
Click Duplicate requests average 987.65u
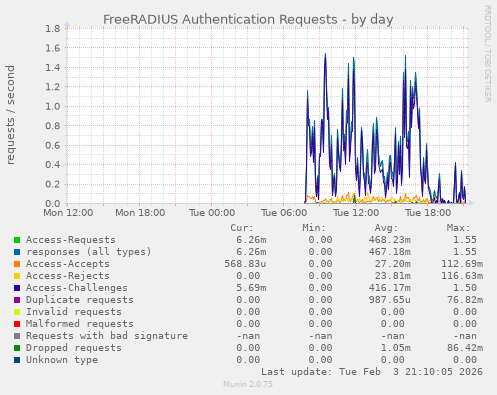pos(390,300)
